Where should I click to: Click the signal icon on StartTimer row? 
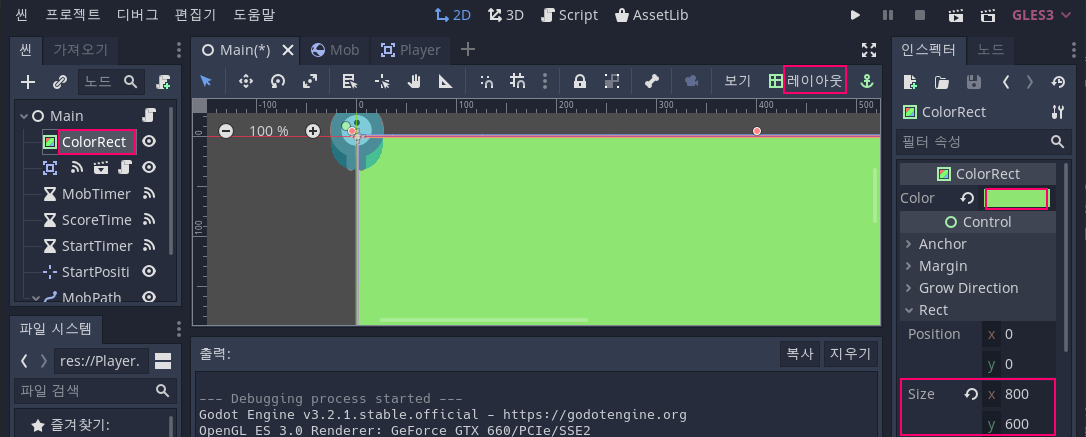[x=148, y=246]
